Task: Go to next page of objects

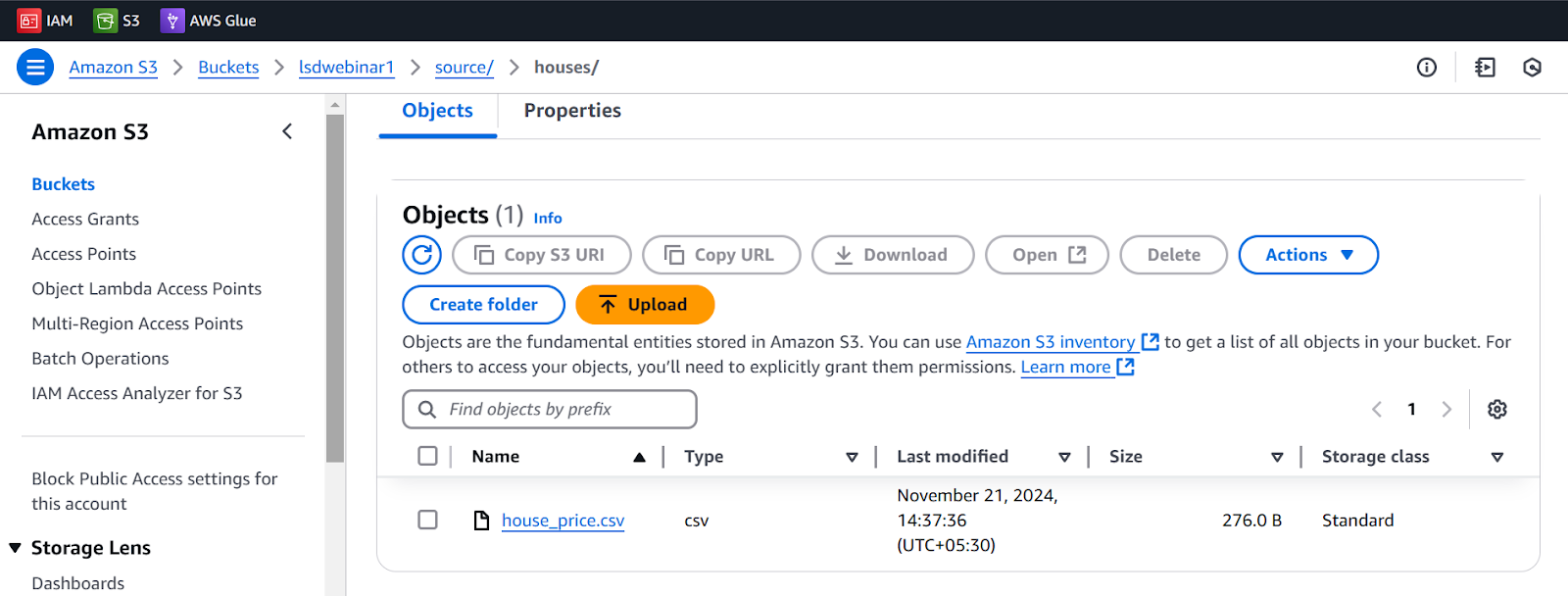Action: coord(1446,410)
